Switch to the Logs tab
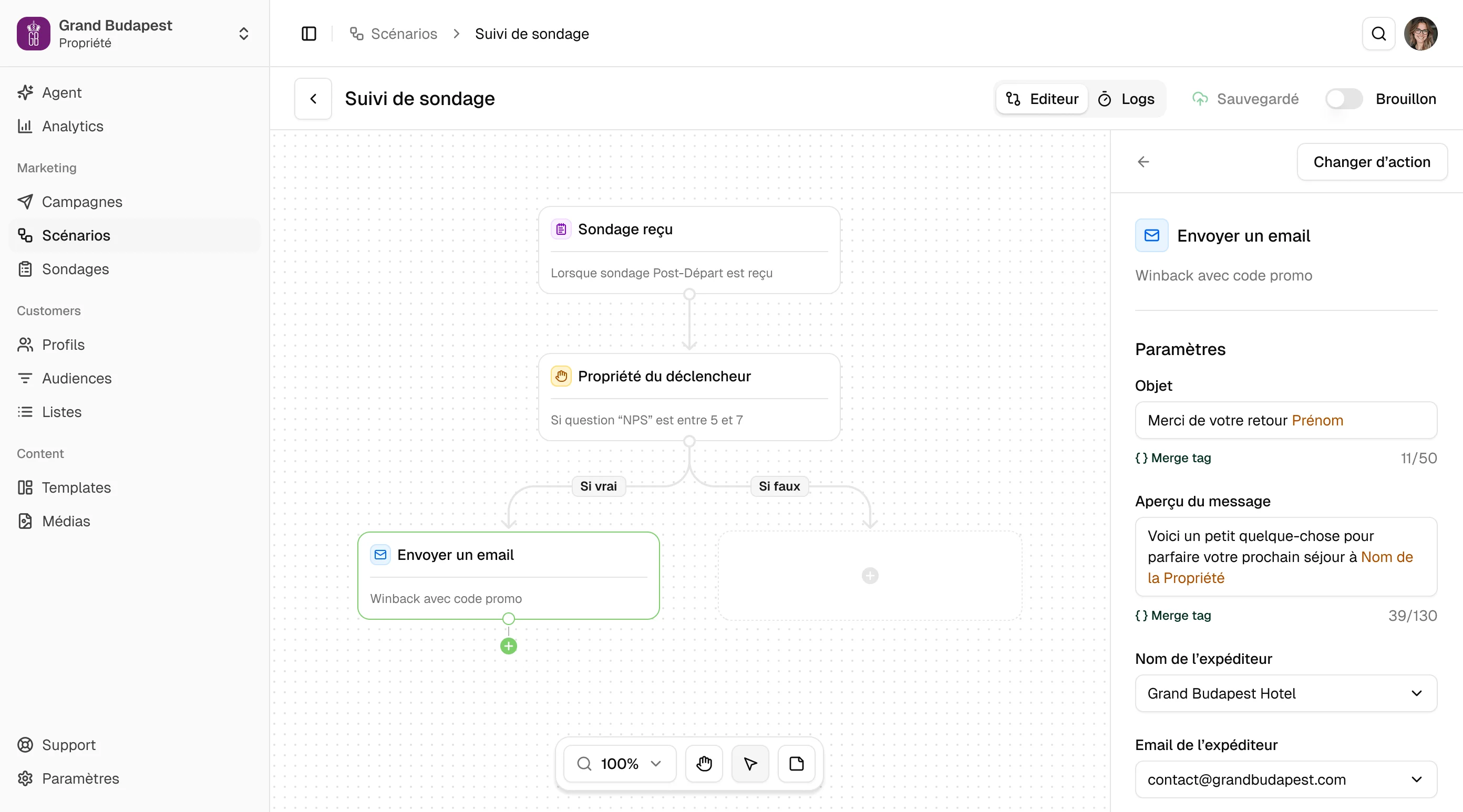This screenshot has width=1463, height=812. [1127, 99]
